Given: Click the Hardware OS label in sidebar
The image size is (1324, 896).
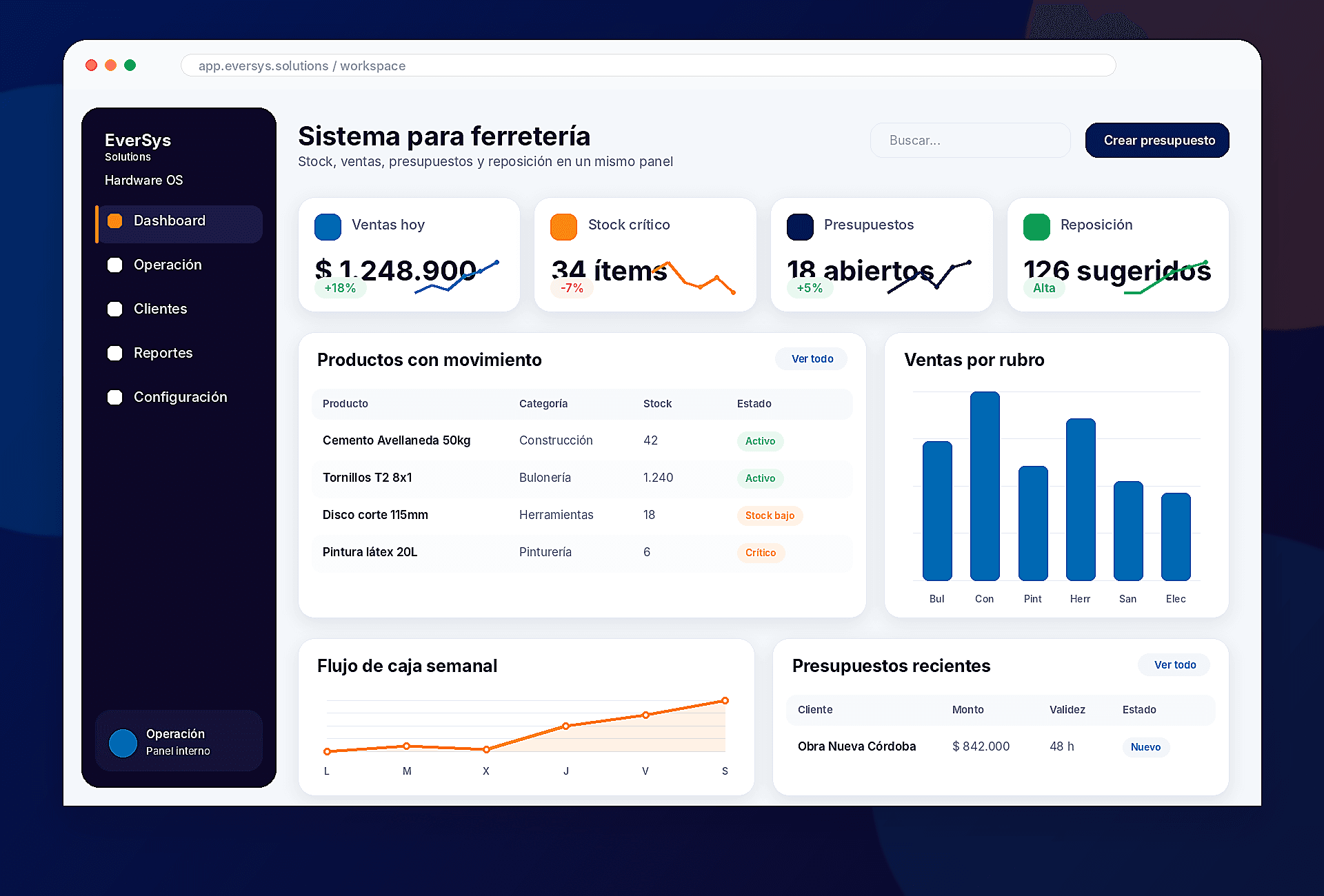Looking at the screenshot, I should click(143, 181).
